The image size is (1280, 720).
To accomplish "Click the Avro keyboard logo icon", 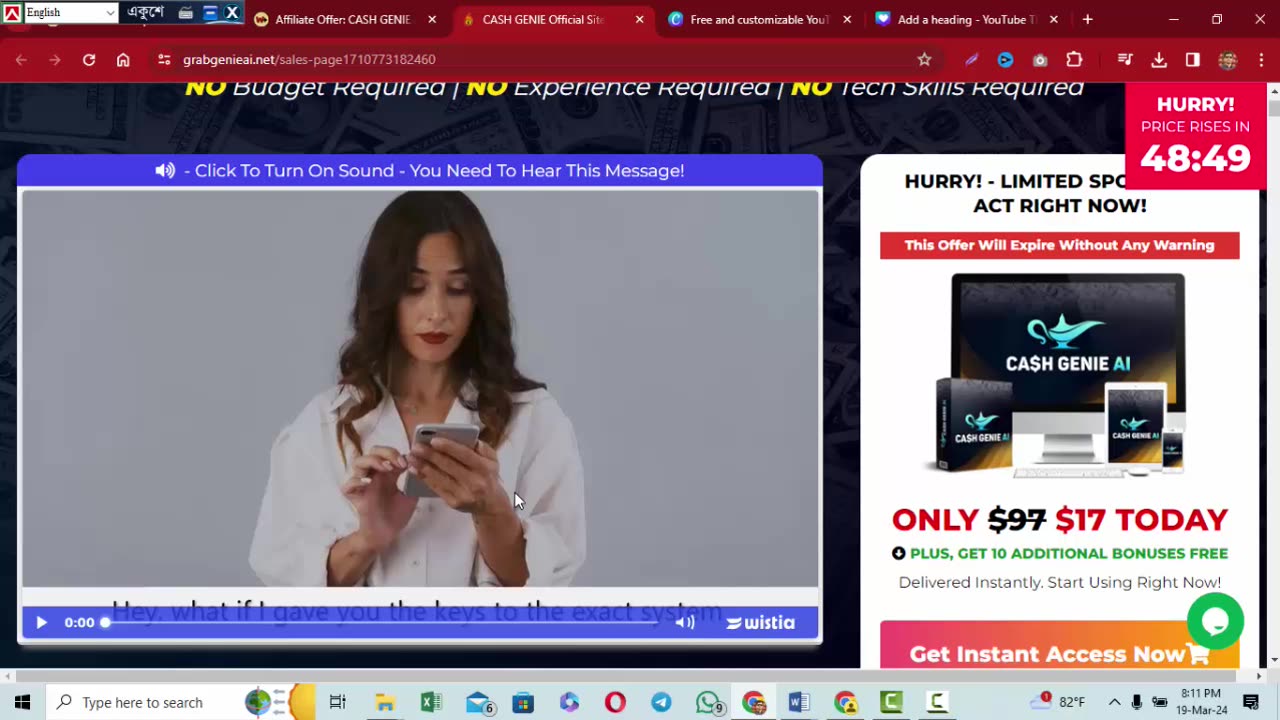I will coord(11,12).
